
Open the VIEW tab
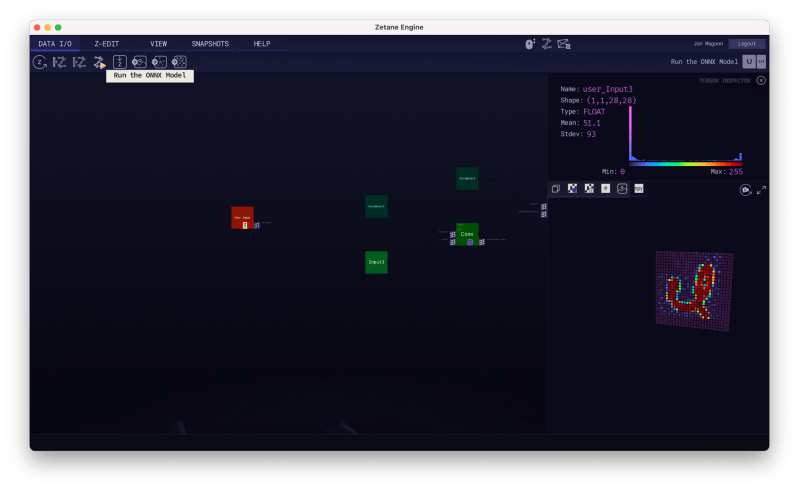click(x=158, y=44)
